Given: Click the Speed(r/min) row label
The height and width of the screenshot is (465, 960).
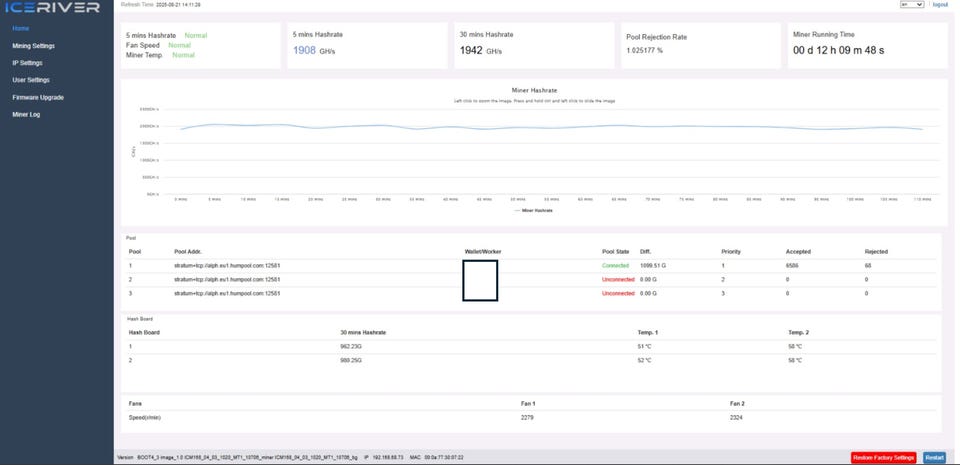Looking at the screenshot, I should [144, 417].
